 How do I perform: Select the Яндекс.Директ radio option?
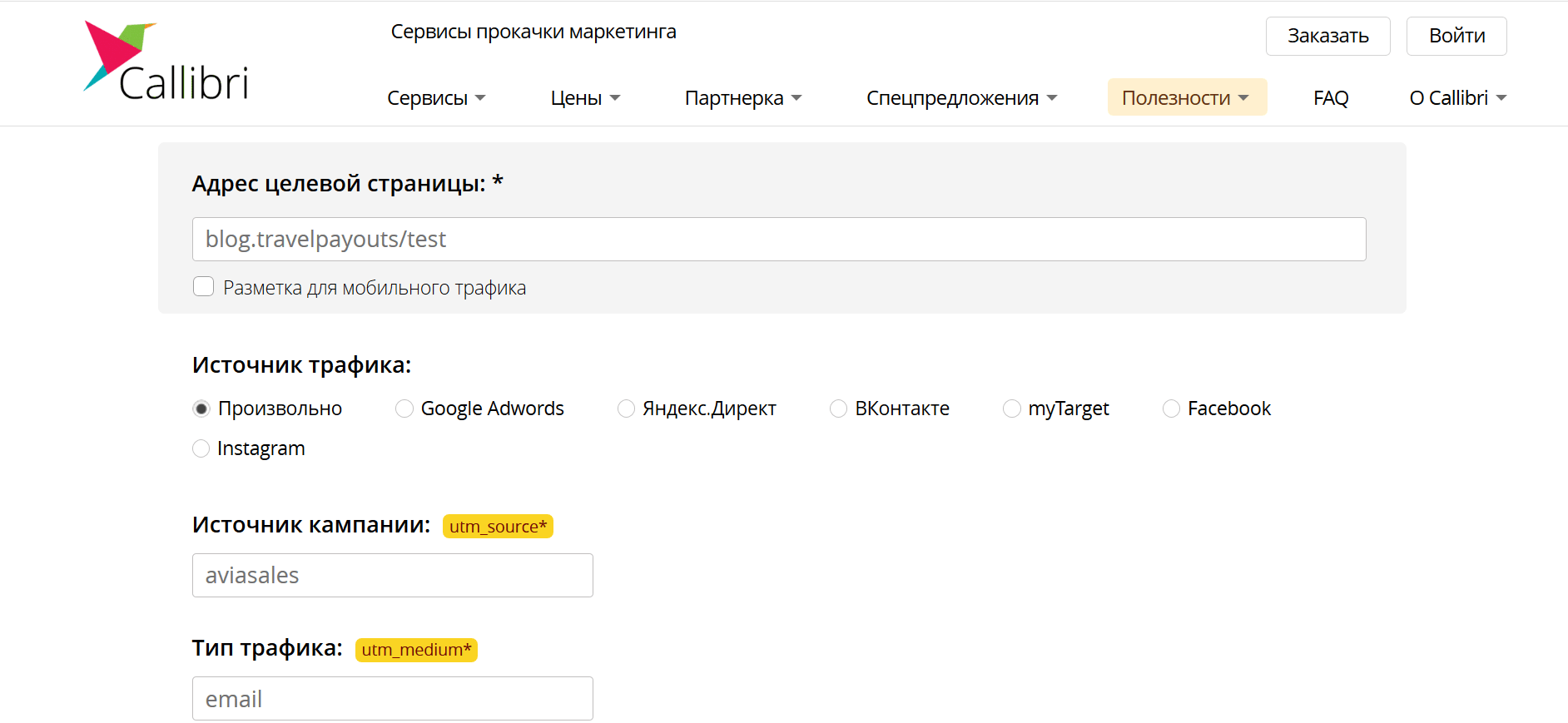626,409
